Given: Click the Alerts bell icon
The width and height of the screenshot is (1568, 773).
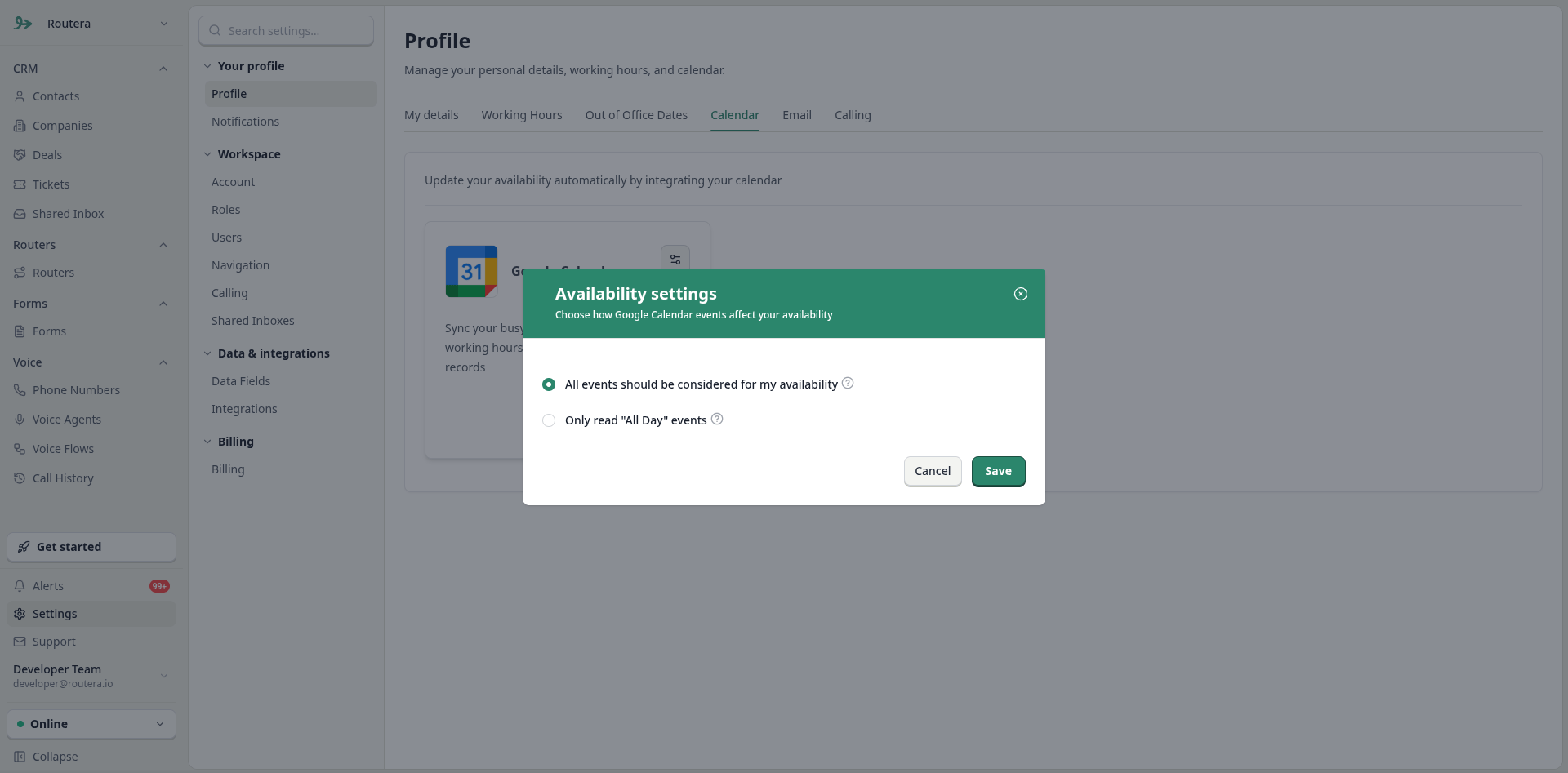Looking at the screenshot, I should tap(20, 586).
